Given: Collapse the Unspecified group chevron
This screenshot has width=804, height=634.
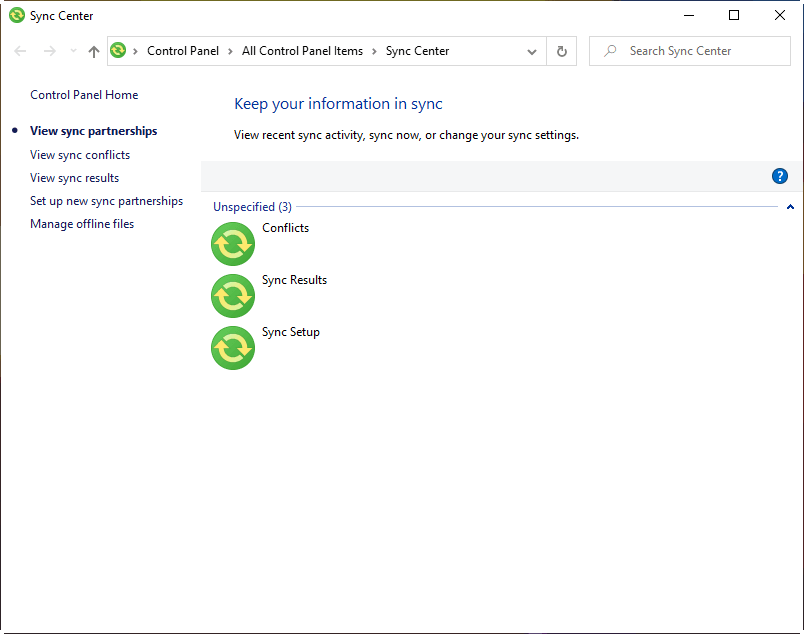Looking at the screenshot, I should point(790,207).
